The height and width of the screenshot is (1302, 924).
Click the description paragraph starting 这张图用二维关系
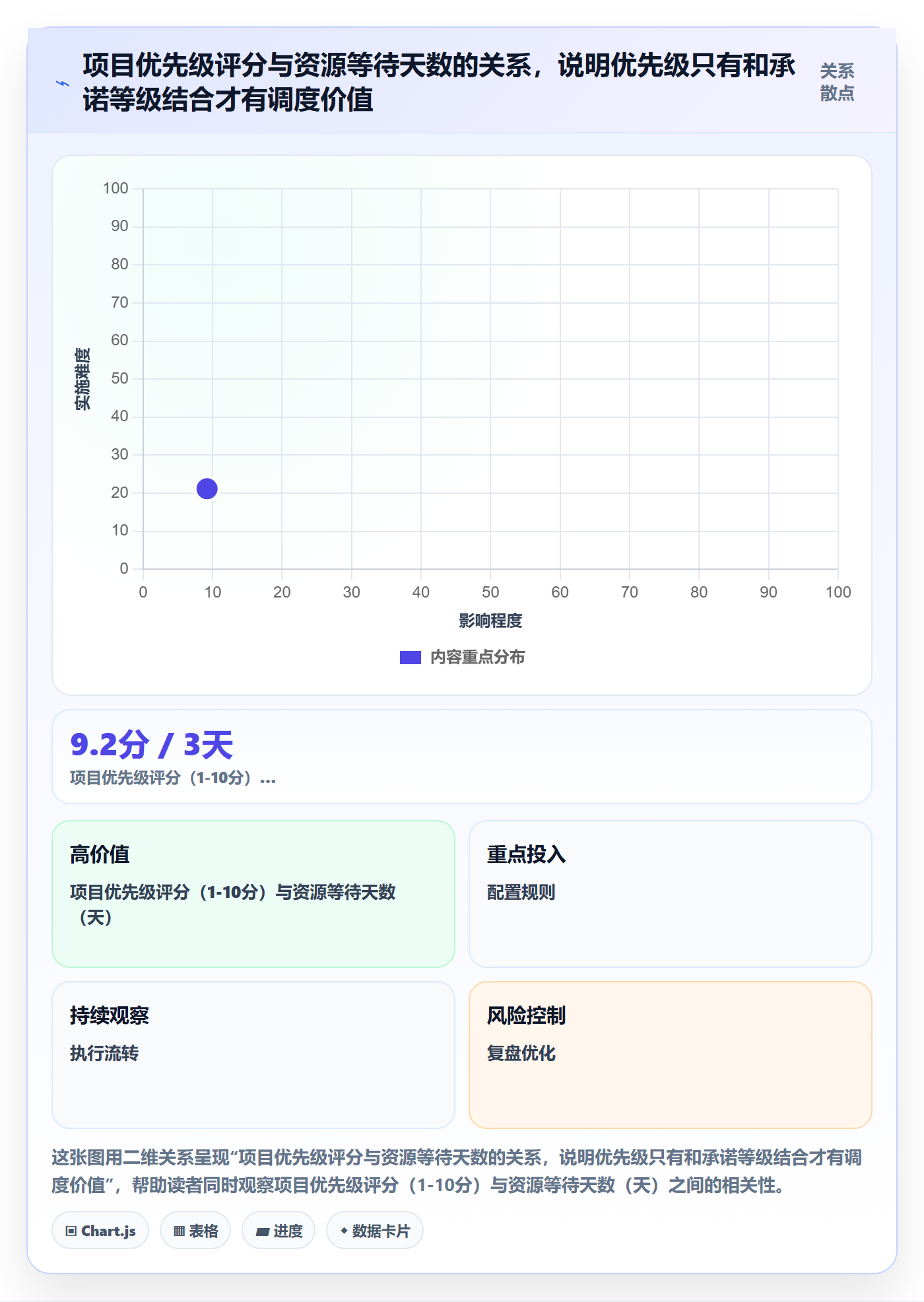coord(457,1171)
